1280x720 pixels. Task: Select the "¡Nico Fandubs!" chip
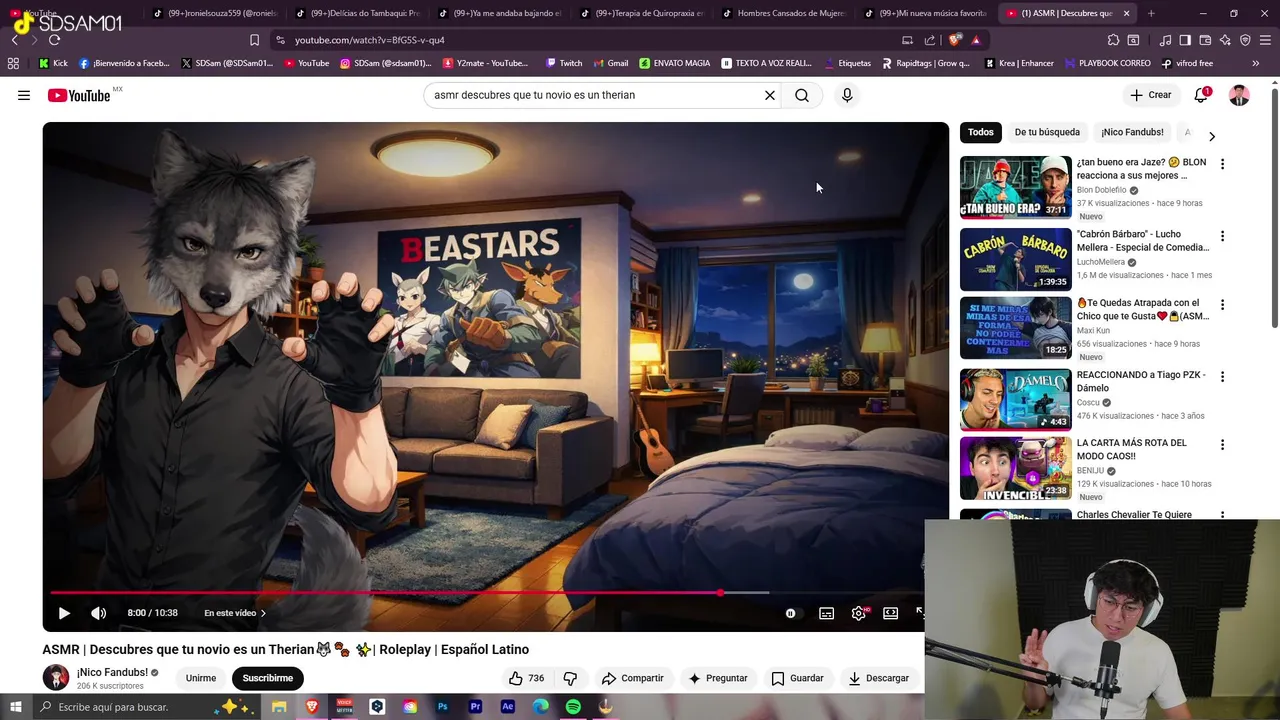[1132, 132]
